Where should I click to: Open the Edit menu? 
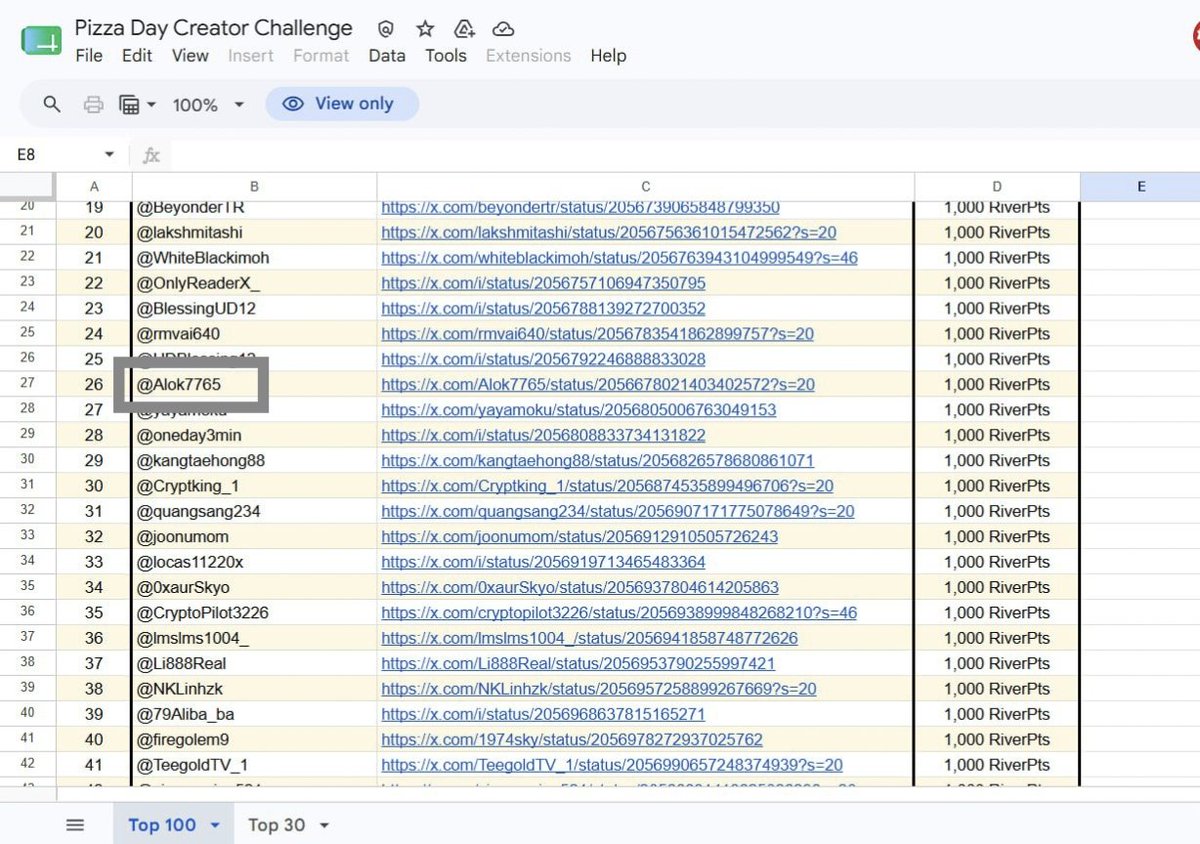[x=137, y=56]
